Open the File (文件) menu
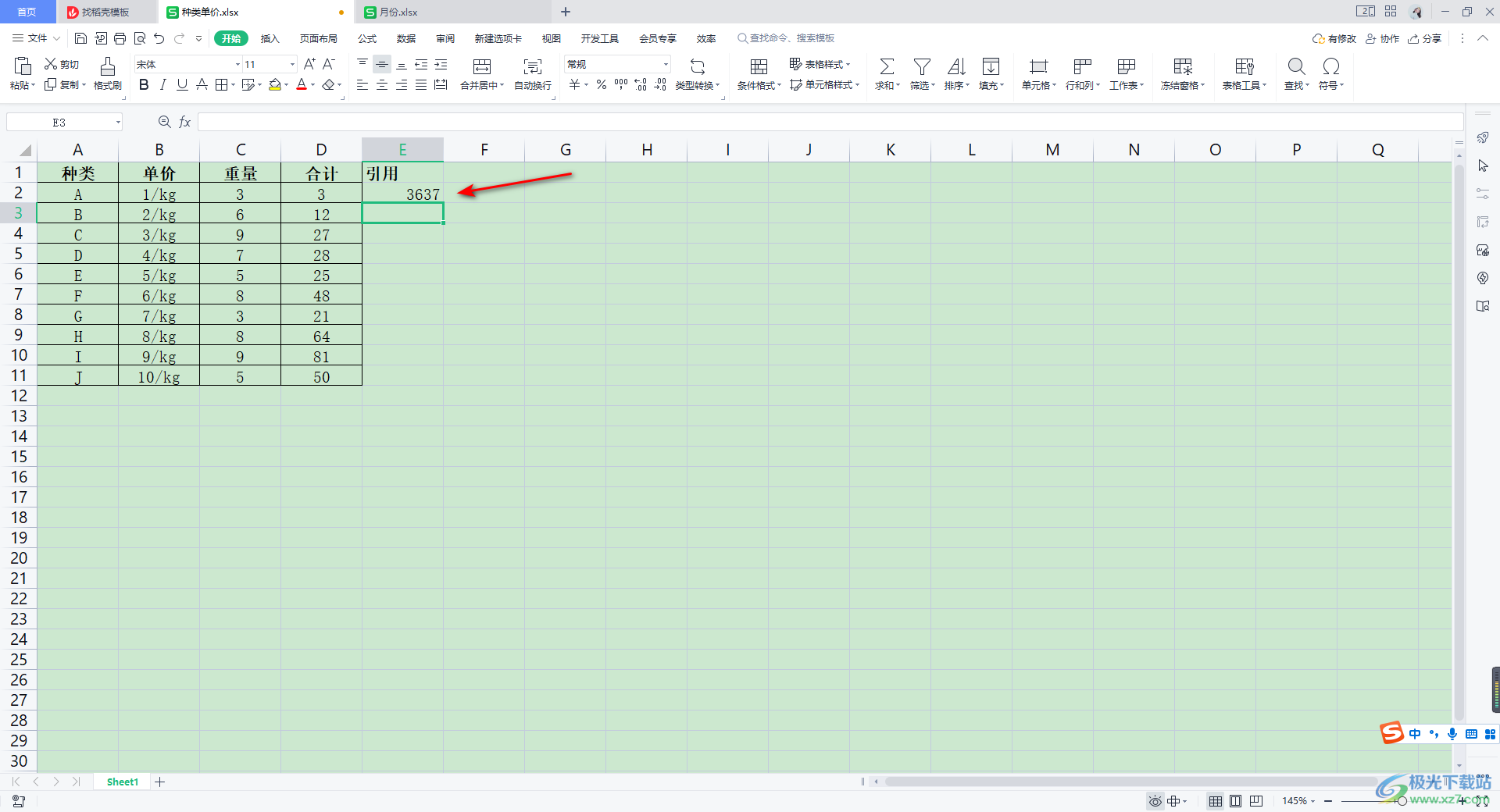The height and width of the screenshot is (812, 1500). tap(36, 38)
